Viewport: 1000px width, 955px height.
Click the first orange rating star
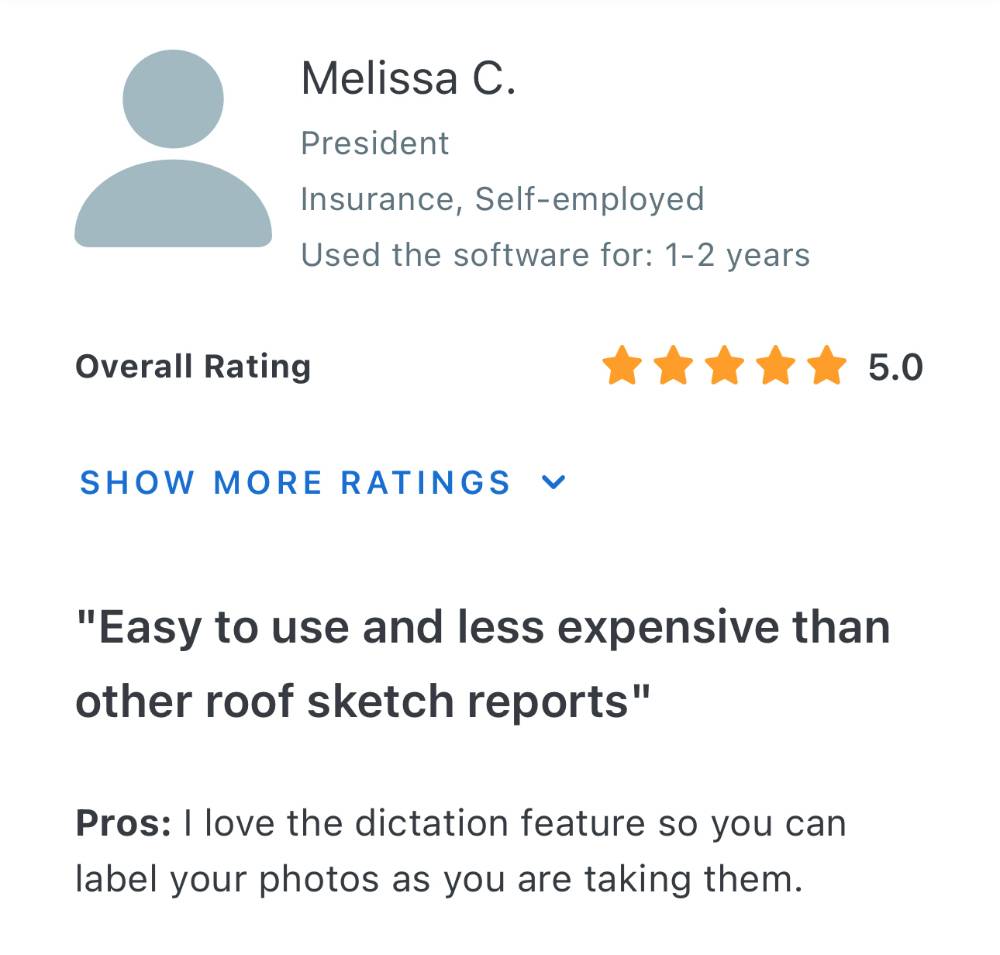pos(622,366)
